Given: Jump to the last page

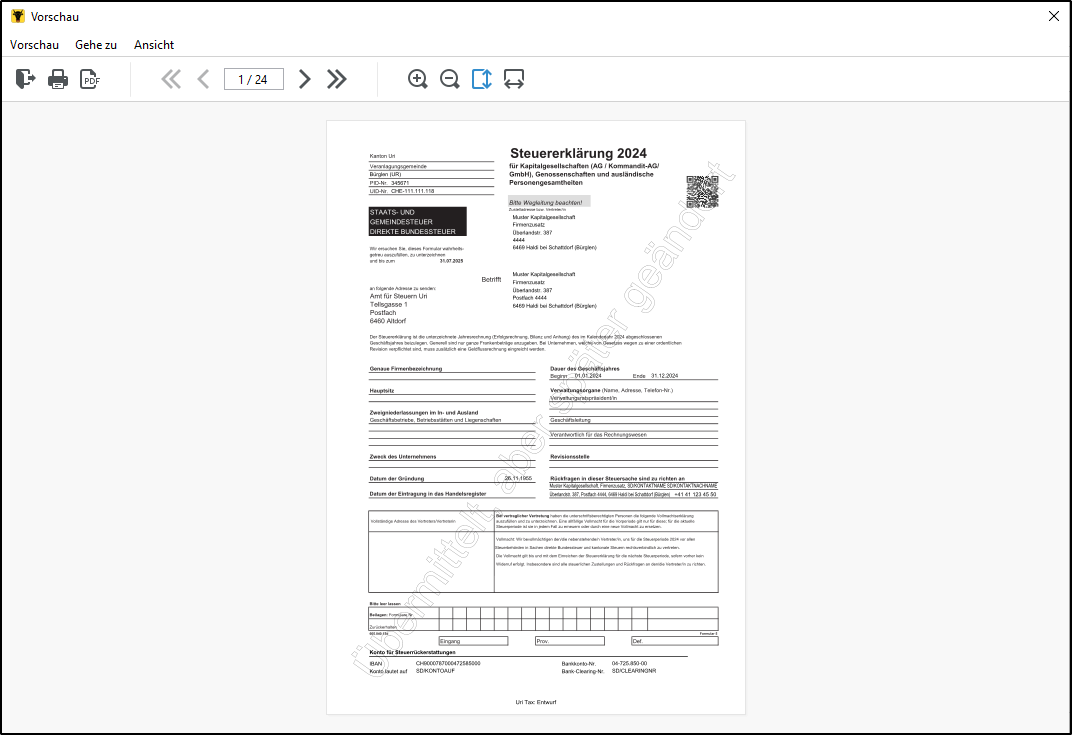Looking at the screenshot, I should 336,79.
